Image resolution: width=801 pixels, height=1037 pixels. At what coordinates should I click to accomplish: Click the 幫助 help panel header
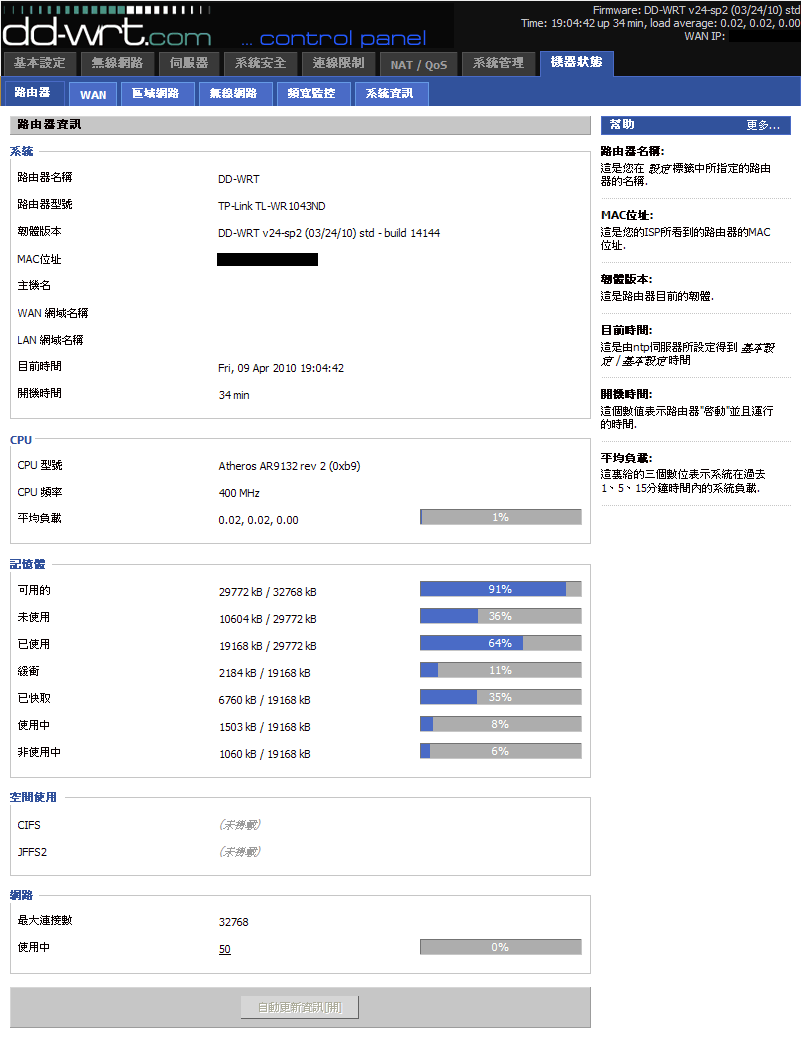[696, 125]
